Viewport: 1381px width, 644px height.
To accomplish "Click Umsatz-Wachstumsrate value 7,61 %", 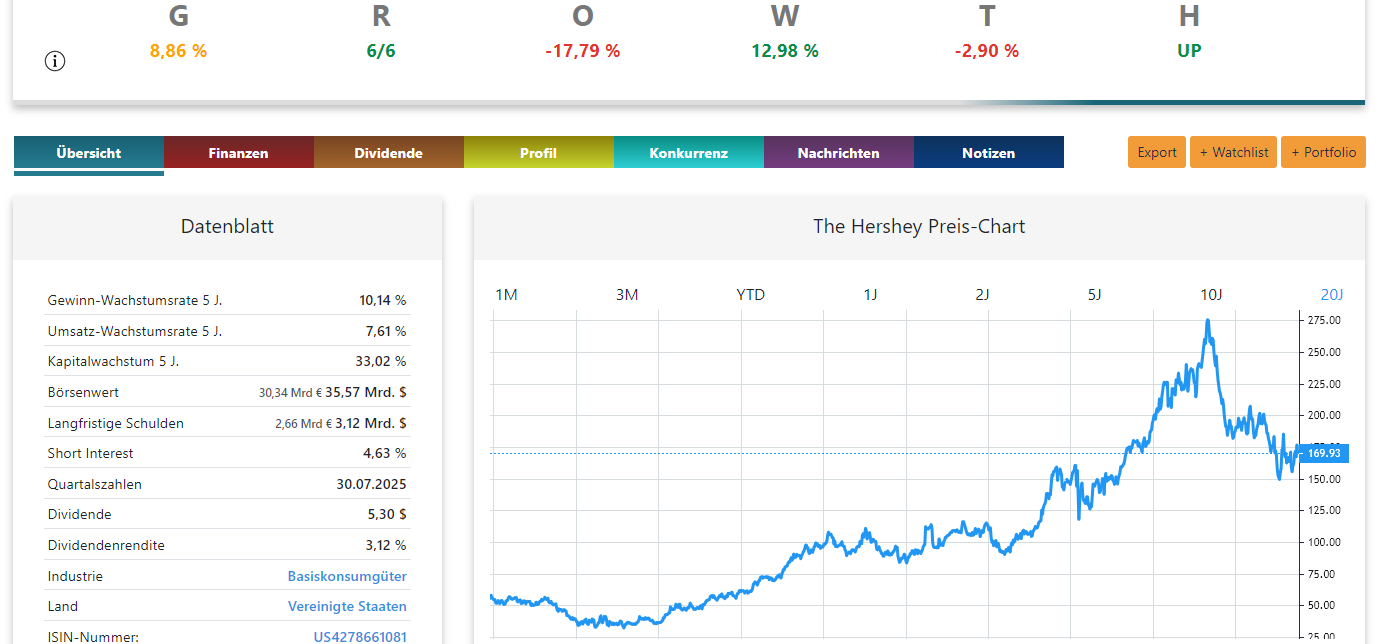I will tap(386, 331).
